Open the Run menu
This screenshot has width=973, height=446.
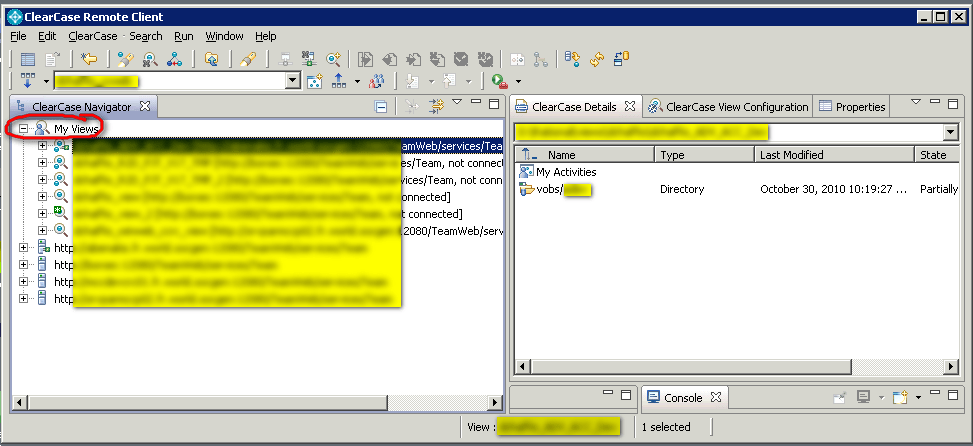[x=184, y=36]
